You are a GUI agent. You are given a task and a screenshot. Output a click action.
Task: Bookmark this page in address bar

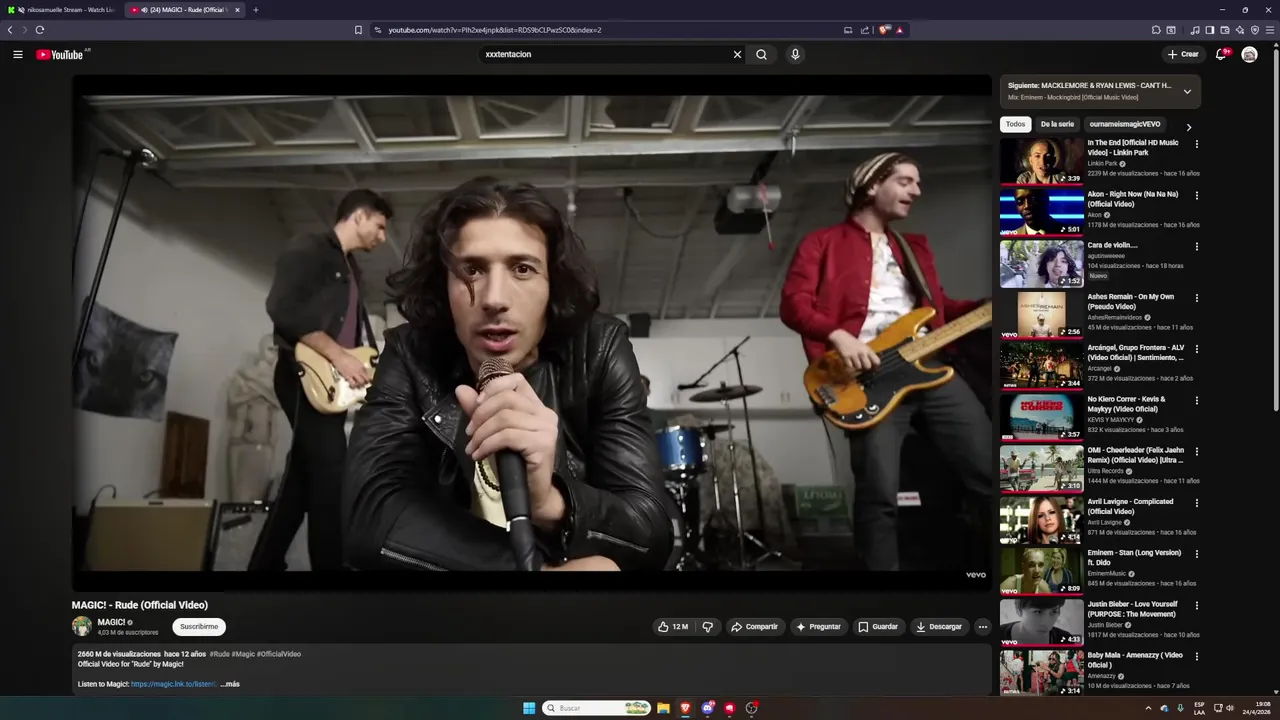tap(358, 30)
